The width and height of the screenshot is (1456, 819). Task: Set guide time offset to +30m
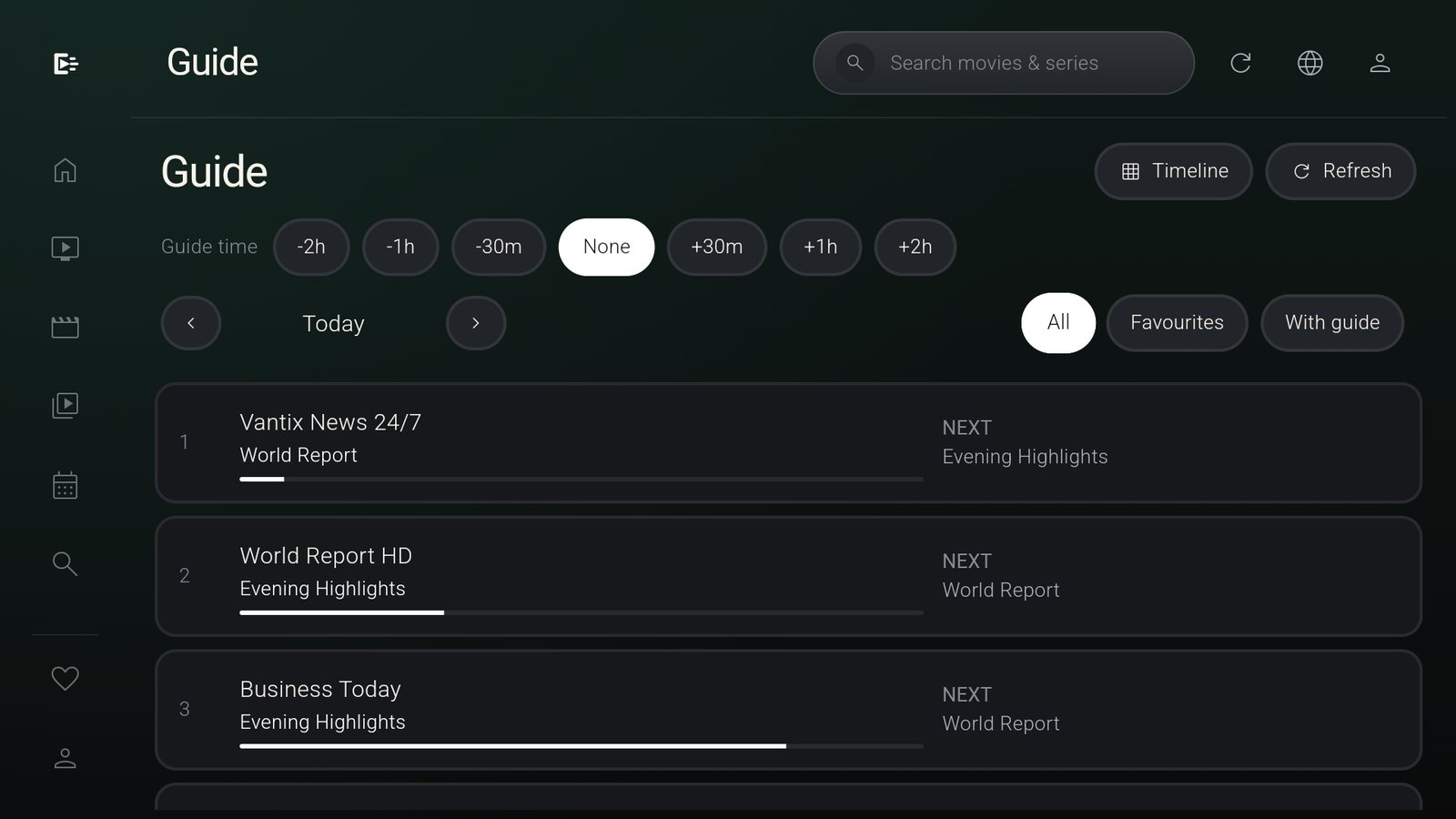[717, 247]
